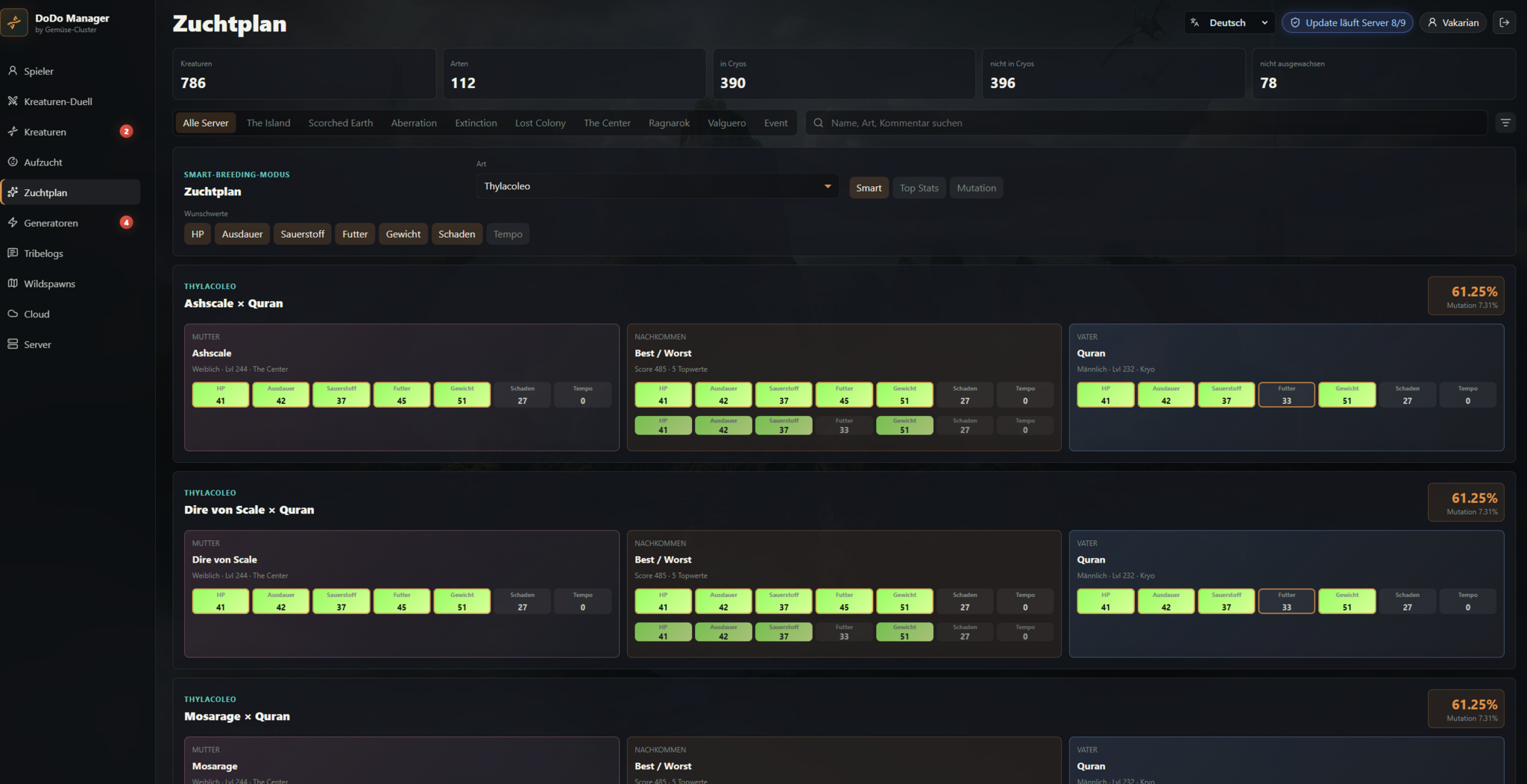Switch to The Center tab
Viewport: 1527px width, 784px height.
point(607,123)
